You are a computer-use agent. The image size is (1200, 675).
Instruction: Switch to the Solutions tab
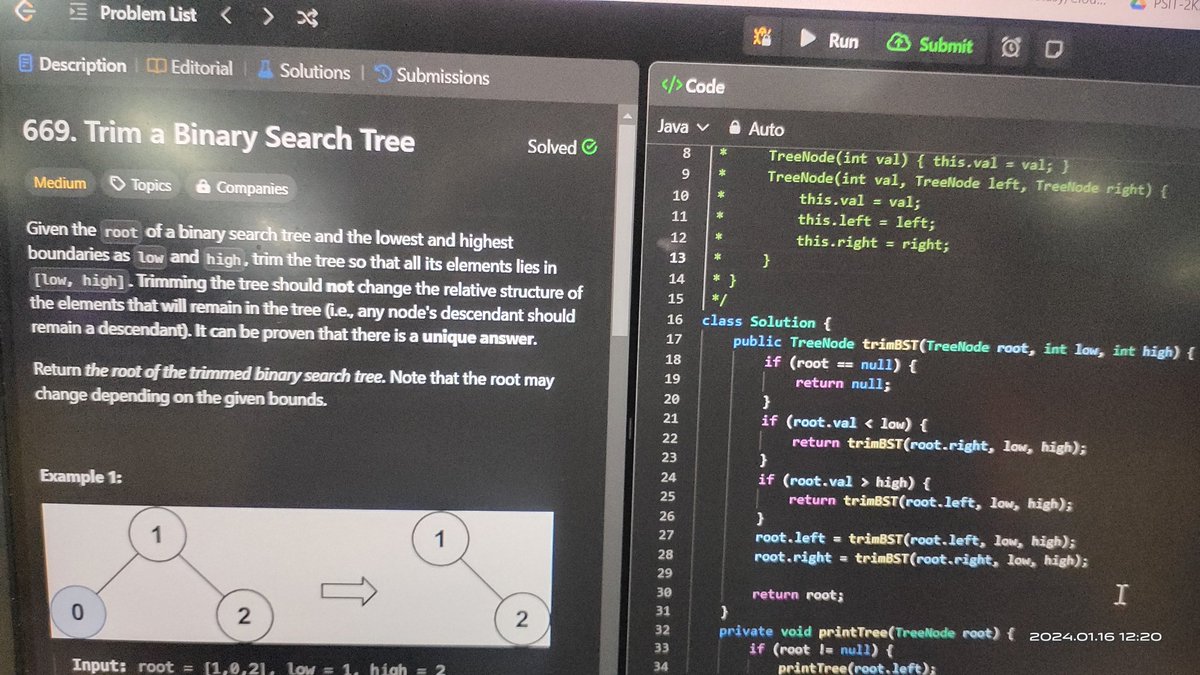[304, 71]
